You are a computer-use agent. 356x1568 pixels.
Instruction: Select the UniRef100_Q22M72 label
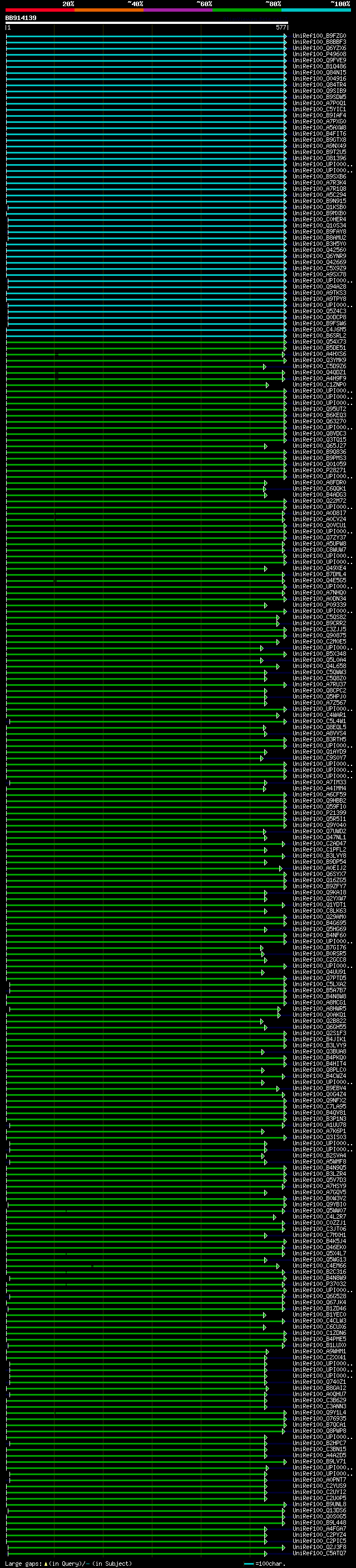(319, 501)
